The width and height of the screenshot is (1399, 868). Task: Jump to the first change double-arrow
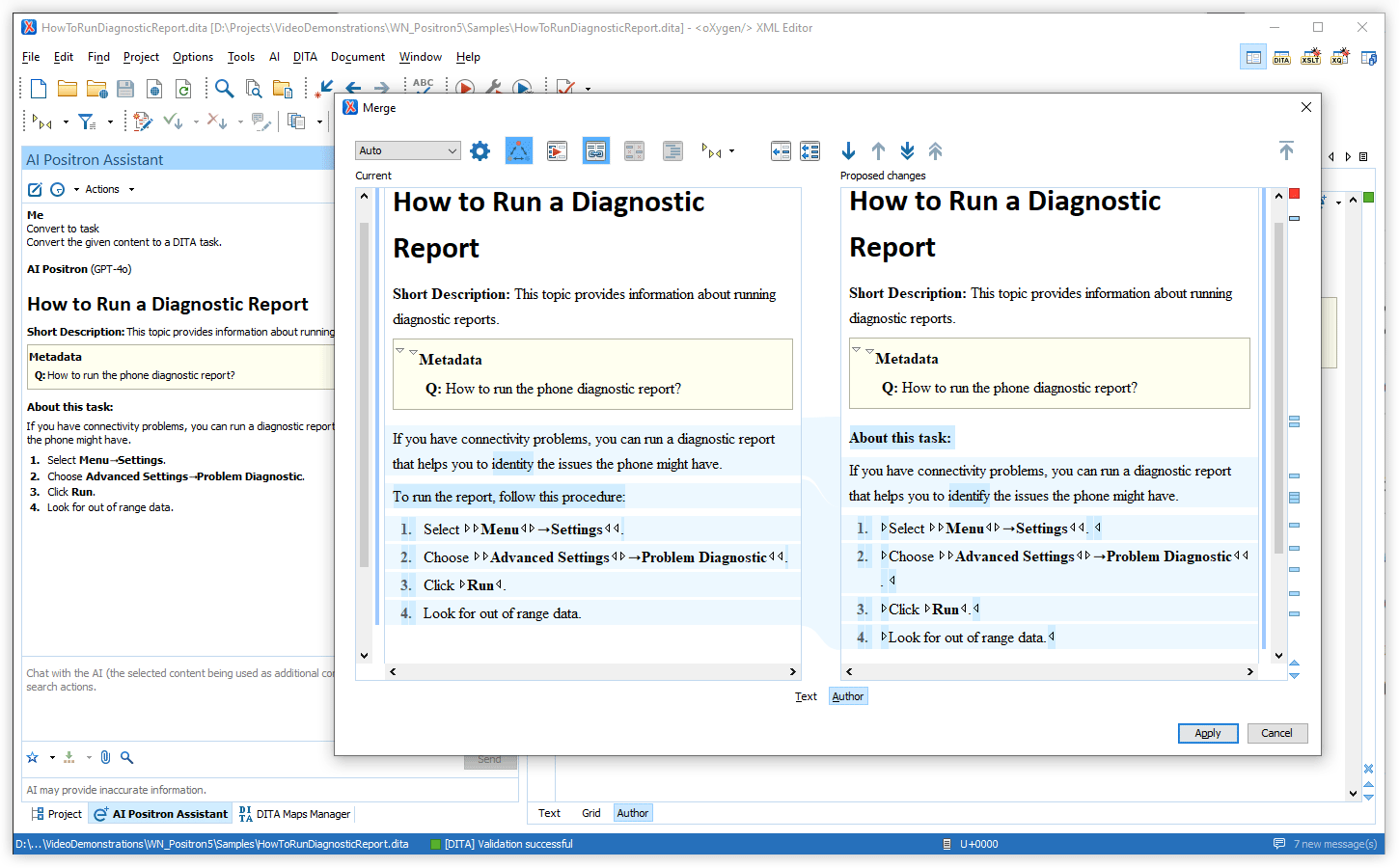(x=936, y=150)
